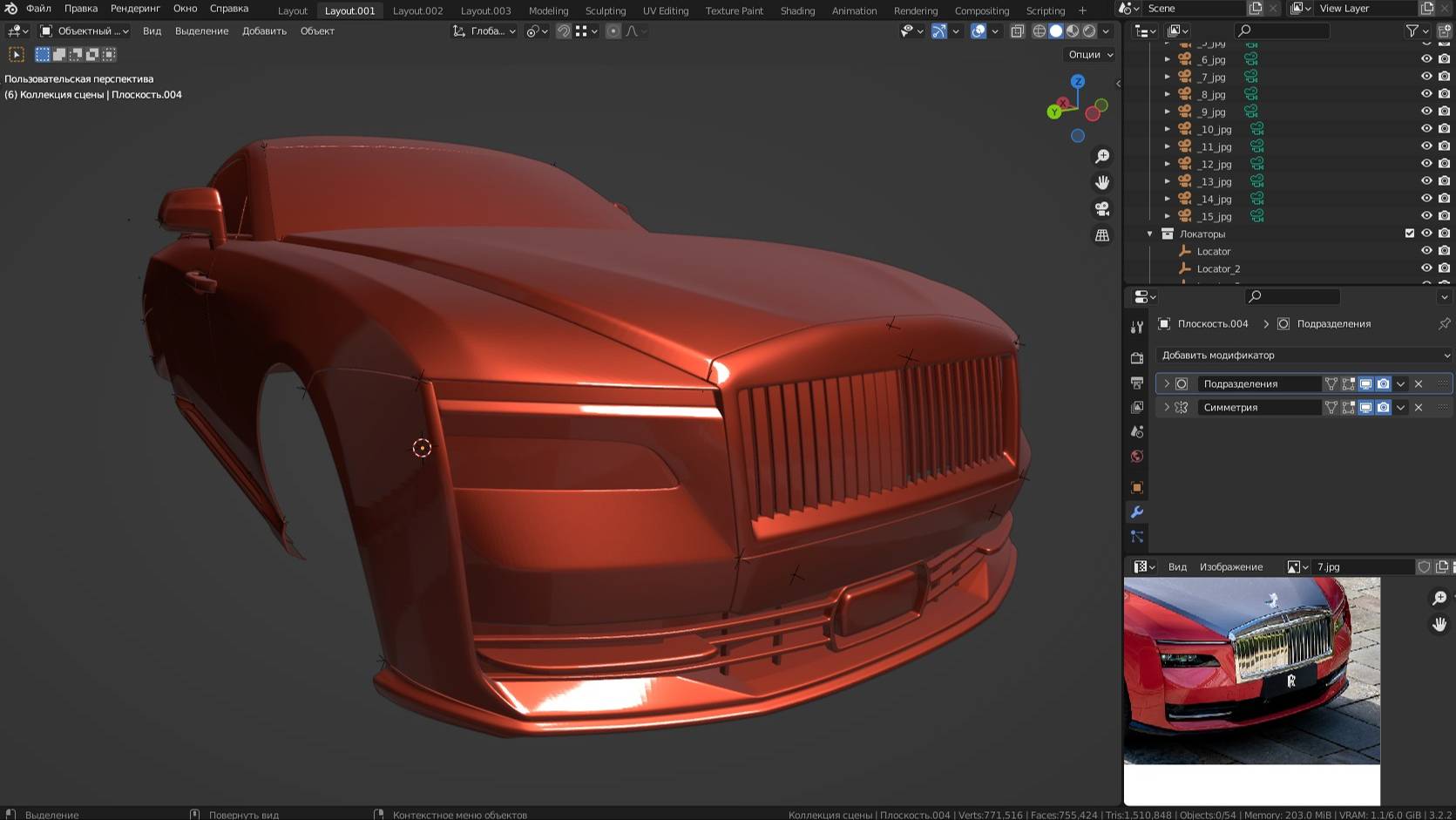Collapse the Локаторы collection
Image resolution: width=1456 pixels, height=820 pixels.
coord(1150,234)
